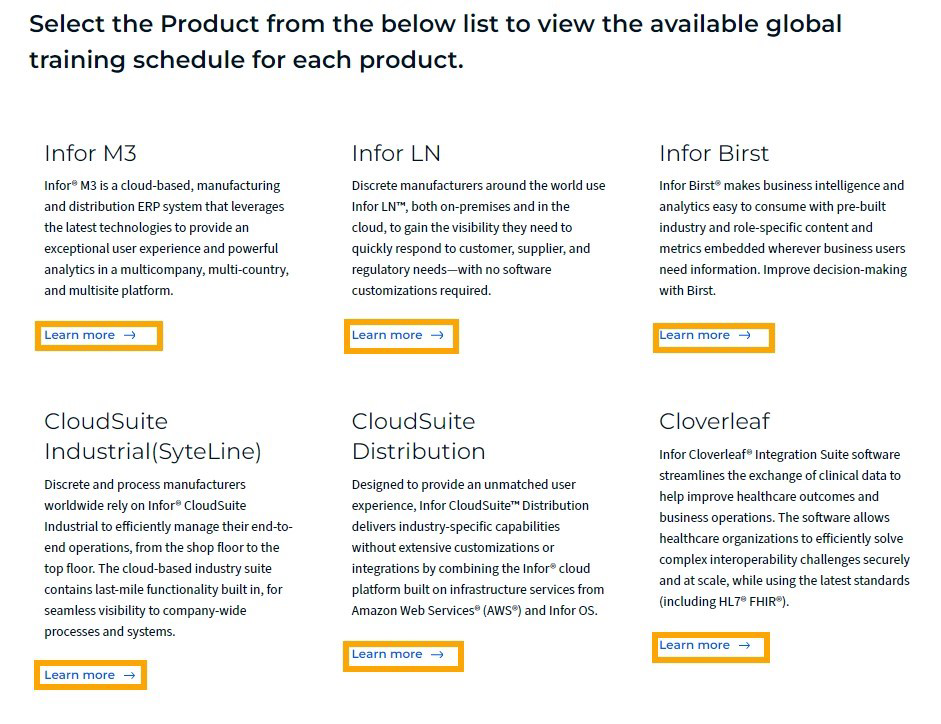Open Learn more for CloudSuite Industrial(SyteLine)
The width and height of the screenshot is (941, 724).
pos(80,676)
